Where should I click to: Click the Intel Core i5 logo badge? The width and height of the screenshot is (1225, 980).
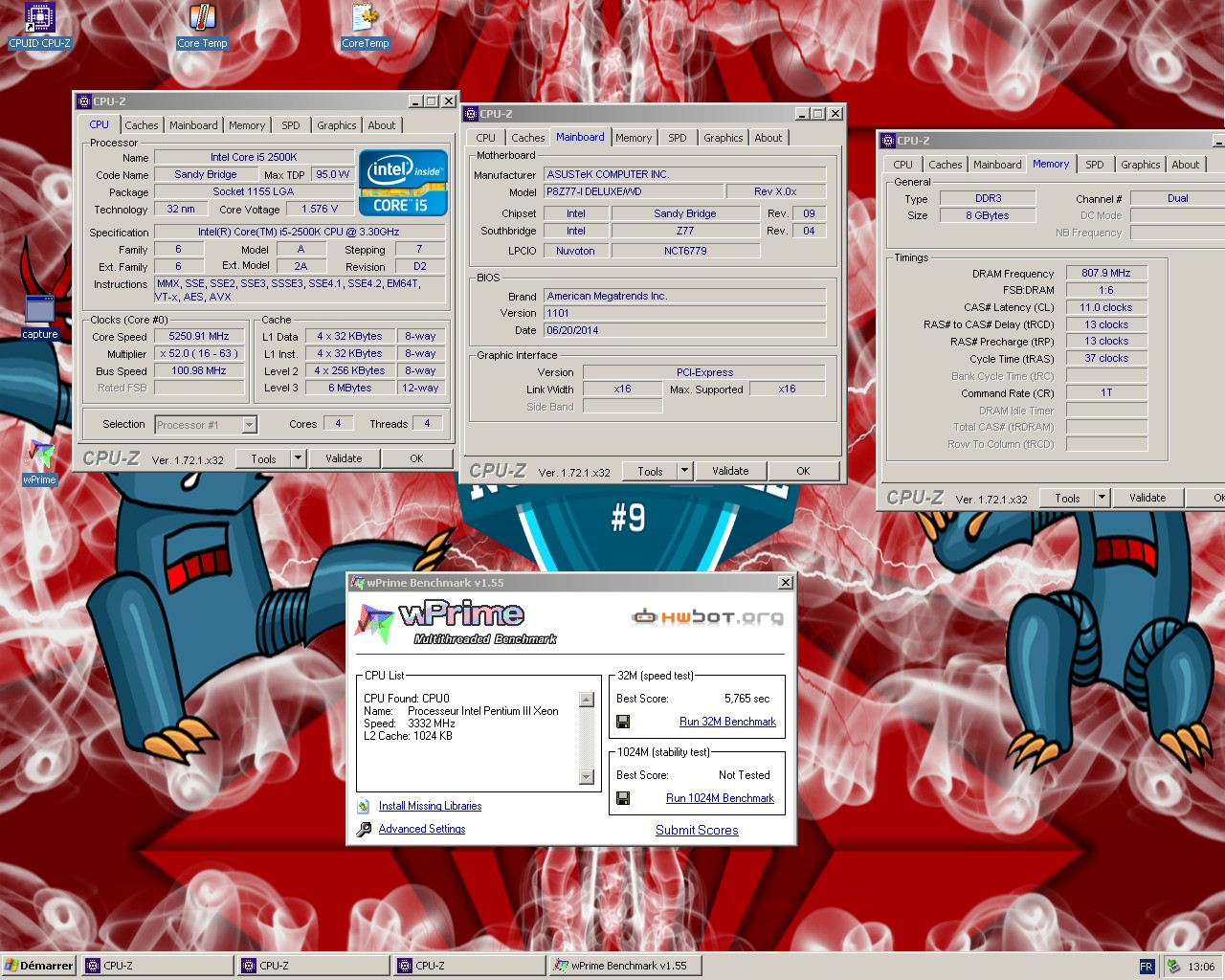[403, 182]
